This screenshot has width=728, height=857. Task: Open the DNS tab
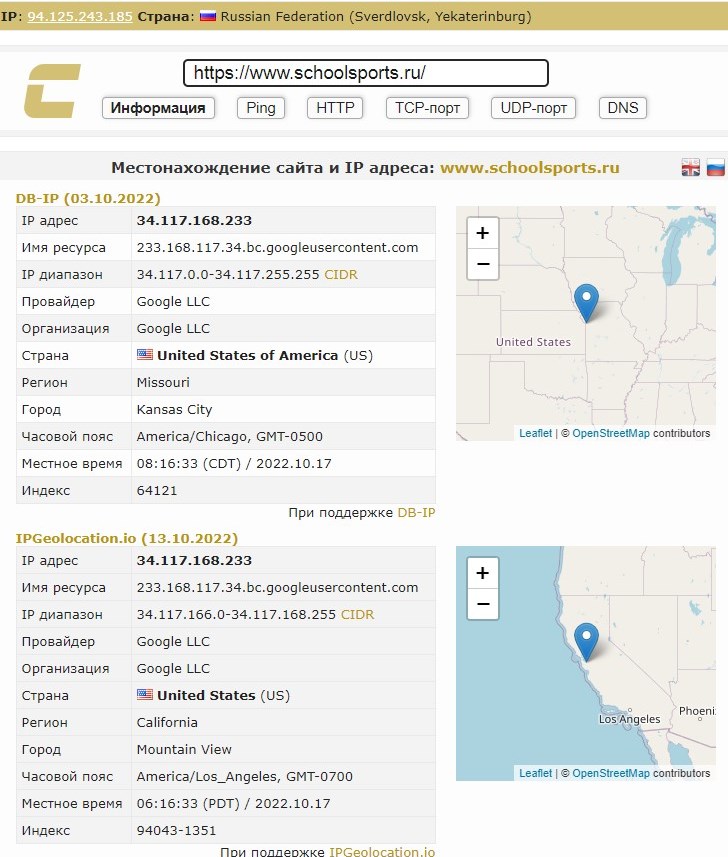(622, 108)
